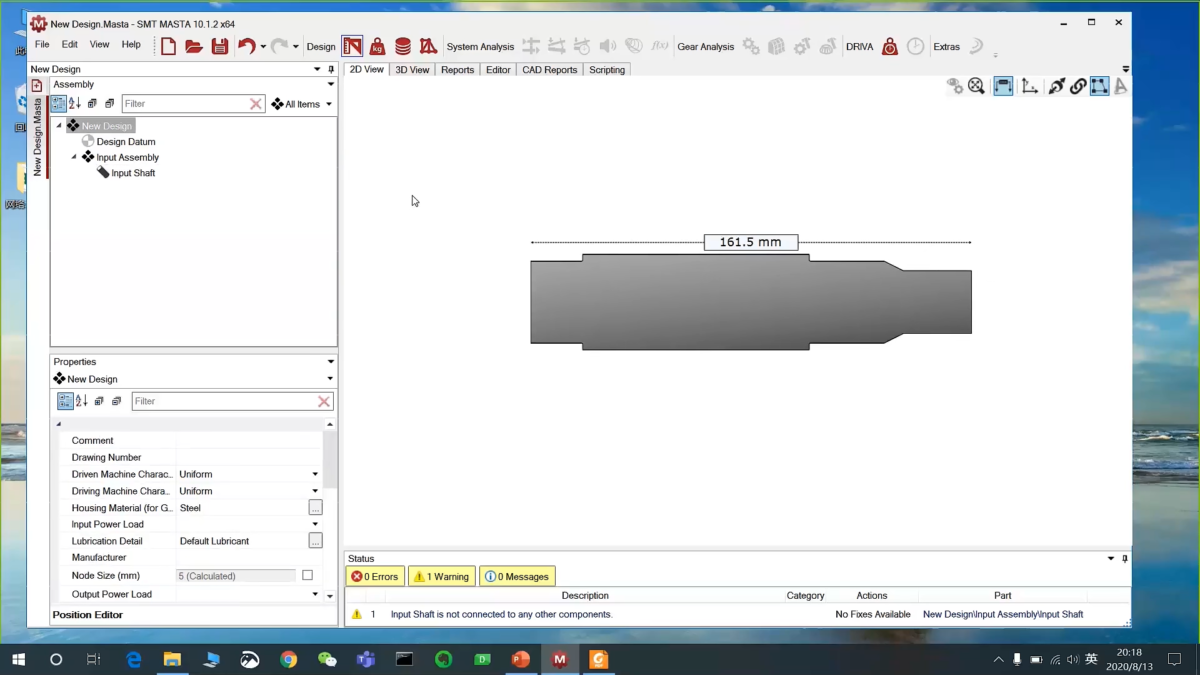
Task: Click the Undo arrow icon
Action: 246,46
